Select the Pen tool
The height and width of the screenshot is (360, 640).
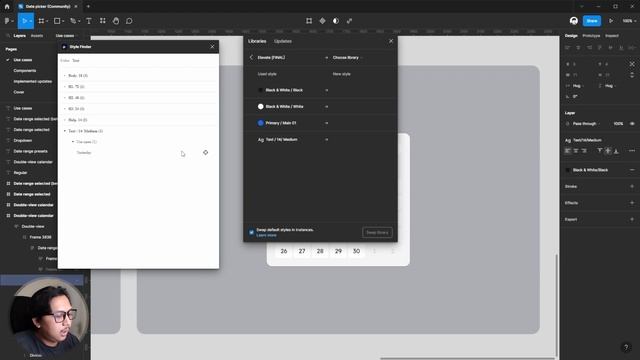click(73, 21)
